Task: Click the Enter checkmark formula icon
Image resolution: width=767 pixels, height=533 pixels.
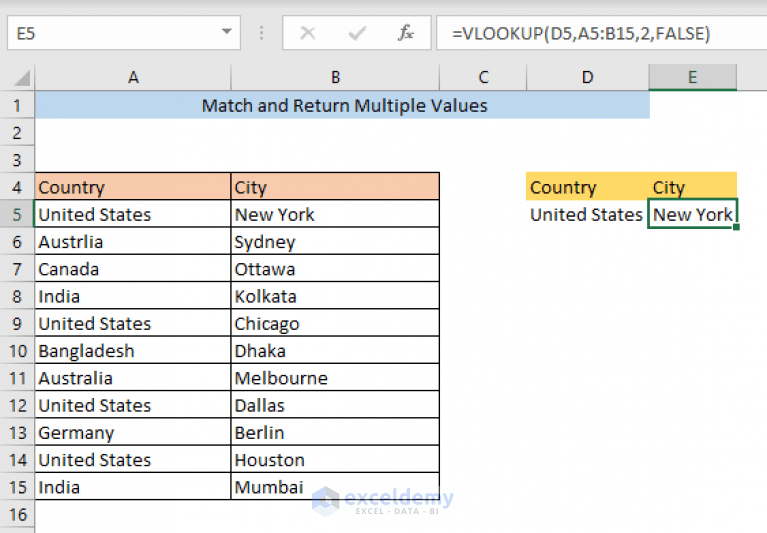Action: tap(357, 33)
